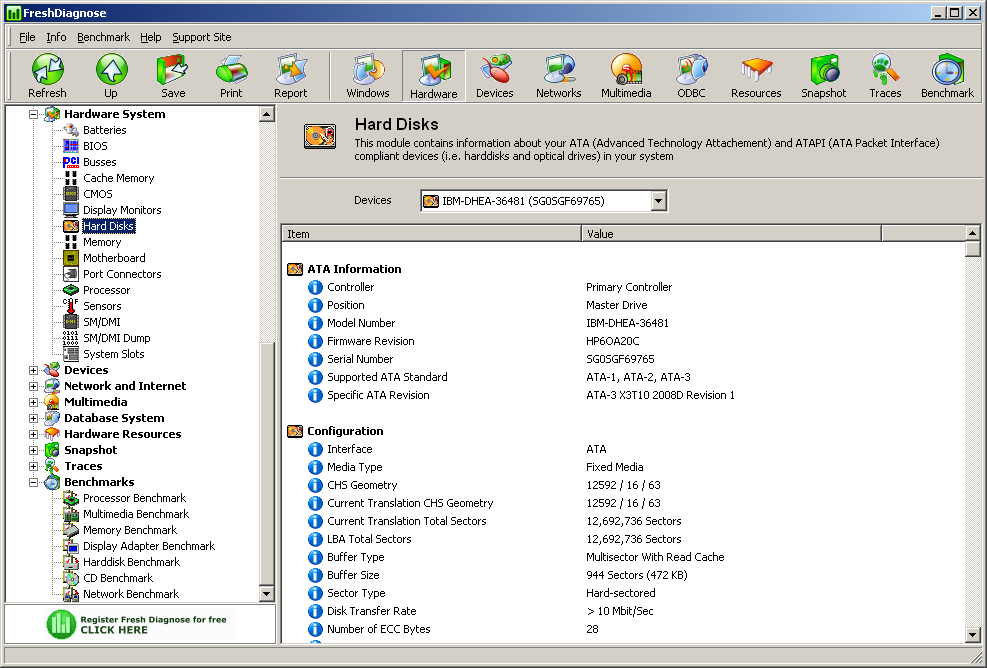Click the Up arrow toolbar icon
987x668 pixels.
click(111, 76)
